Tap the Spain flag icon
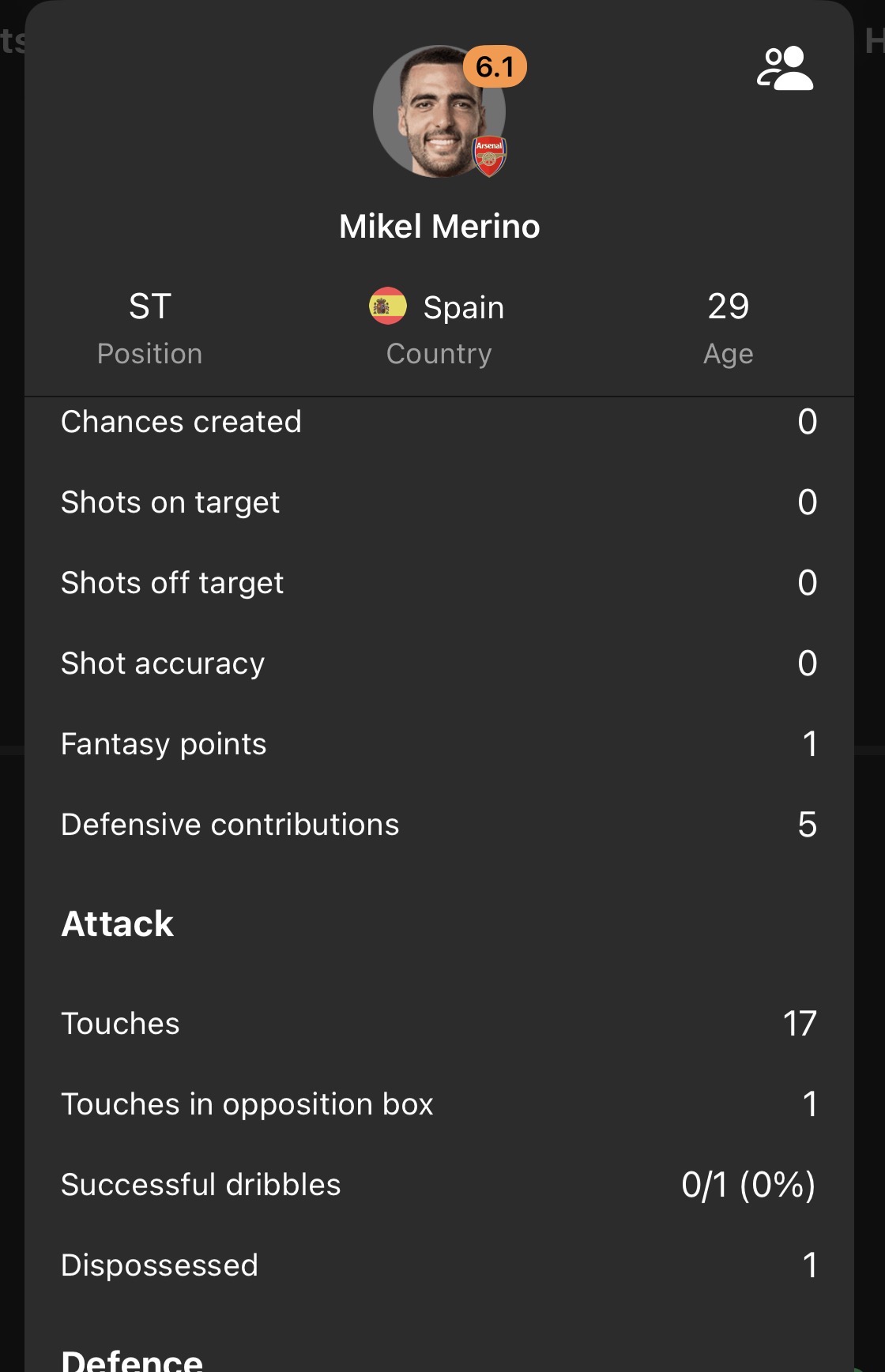 388,306
